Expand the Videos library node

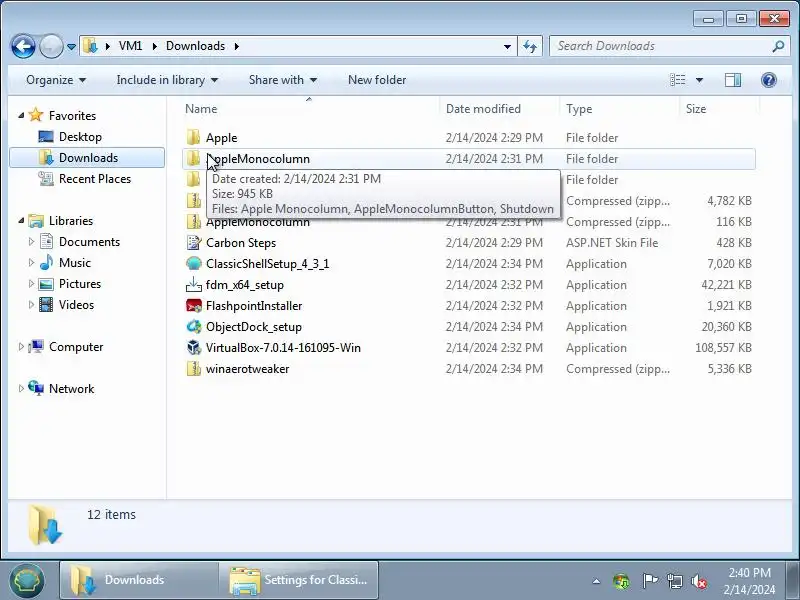pyautogui.click(x=31, y=305)
